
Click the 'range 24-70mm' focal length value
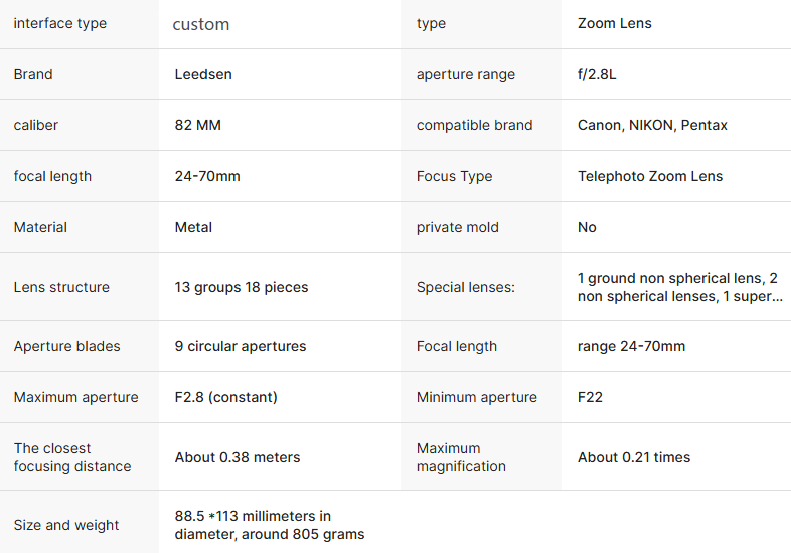click(631, 346)
